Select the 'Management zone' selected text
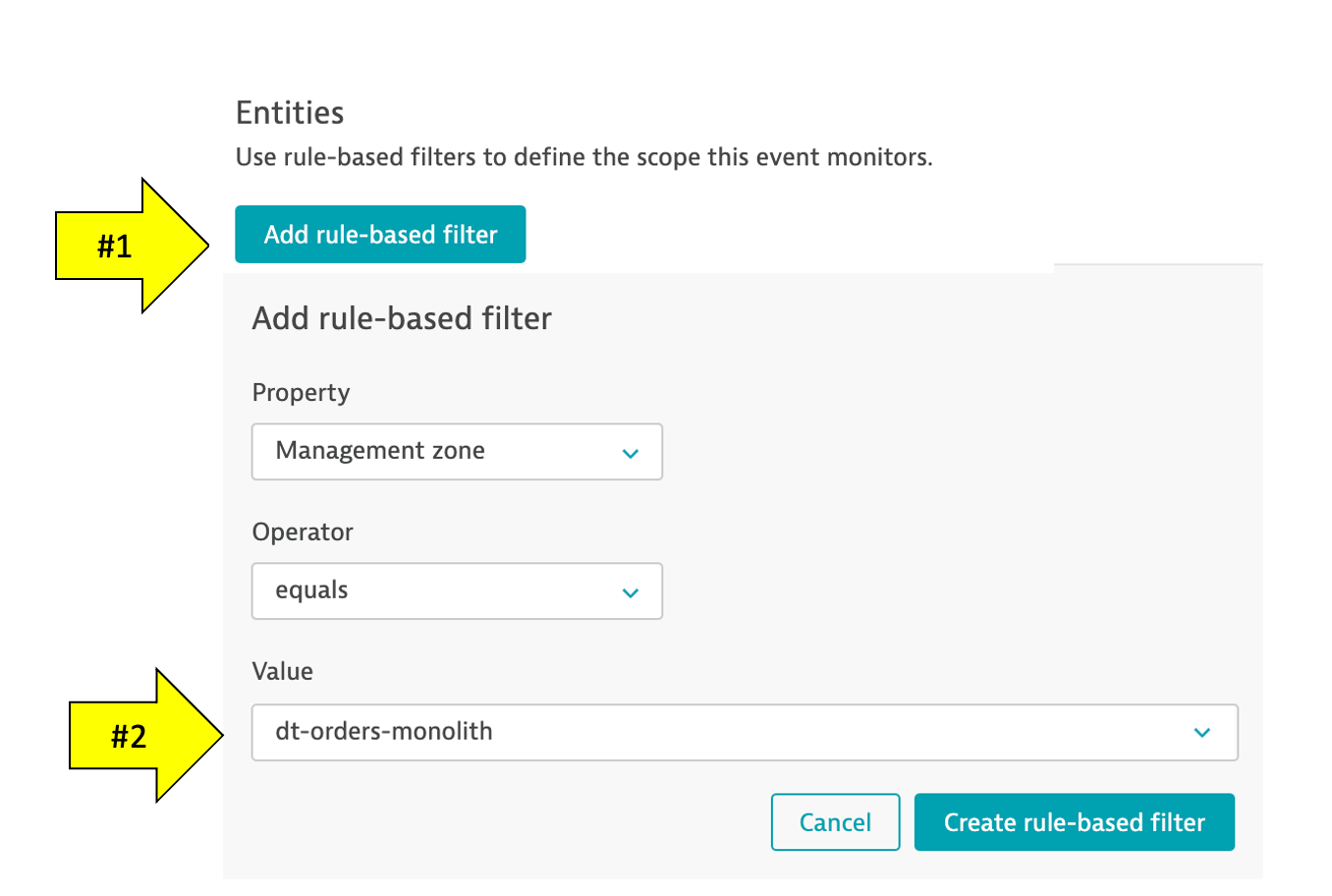The width and height of the screenshot is (1332, 896). tap(380, 451)
